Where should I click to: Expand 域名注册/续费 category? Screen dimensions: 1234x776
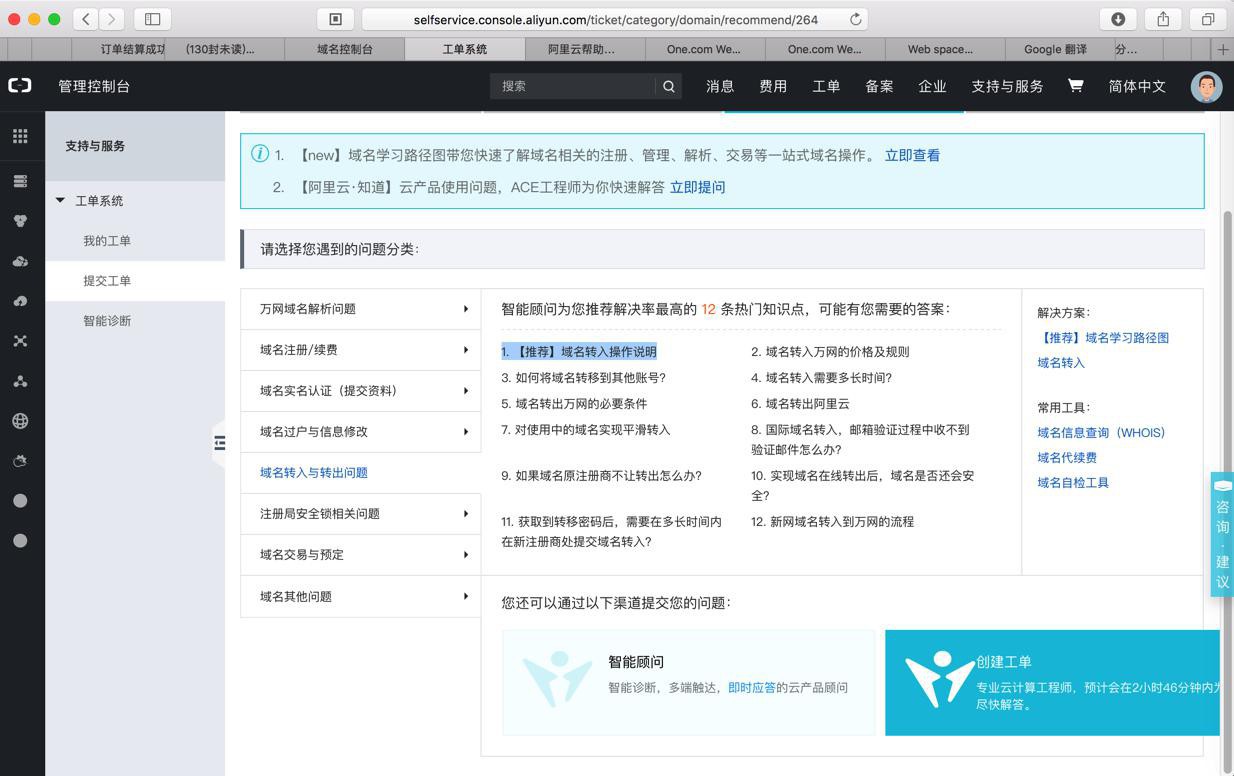tap(360, 350)
